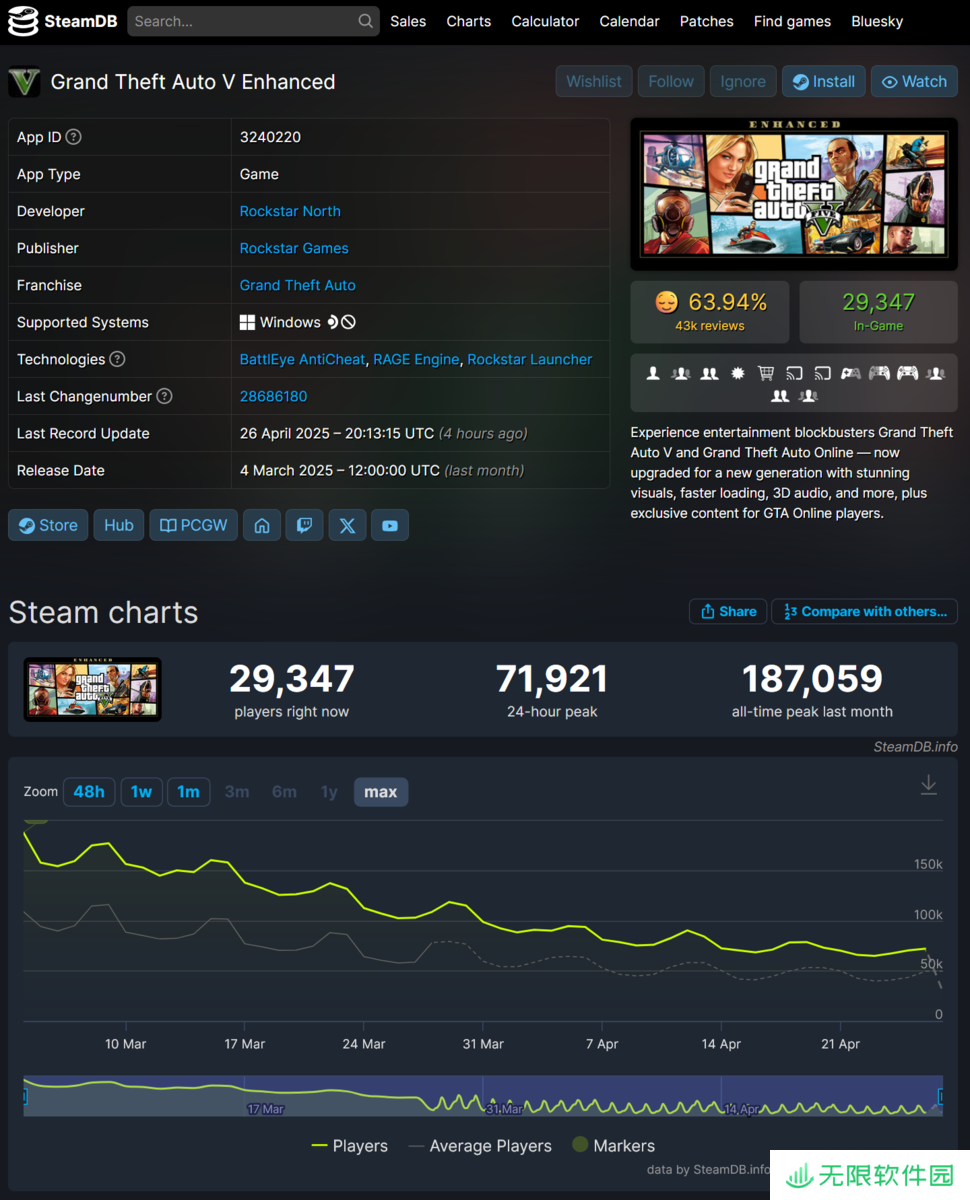This screenshot has height=1200, width=970.
Task: Set chart zoom to max
Action: pyautogui.click(x=380, y=792)
